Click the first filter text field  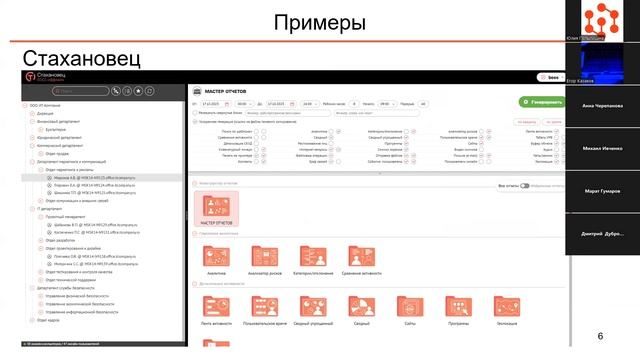point(288,113)
